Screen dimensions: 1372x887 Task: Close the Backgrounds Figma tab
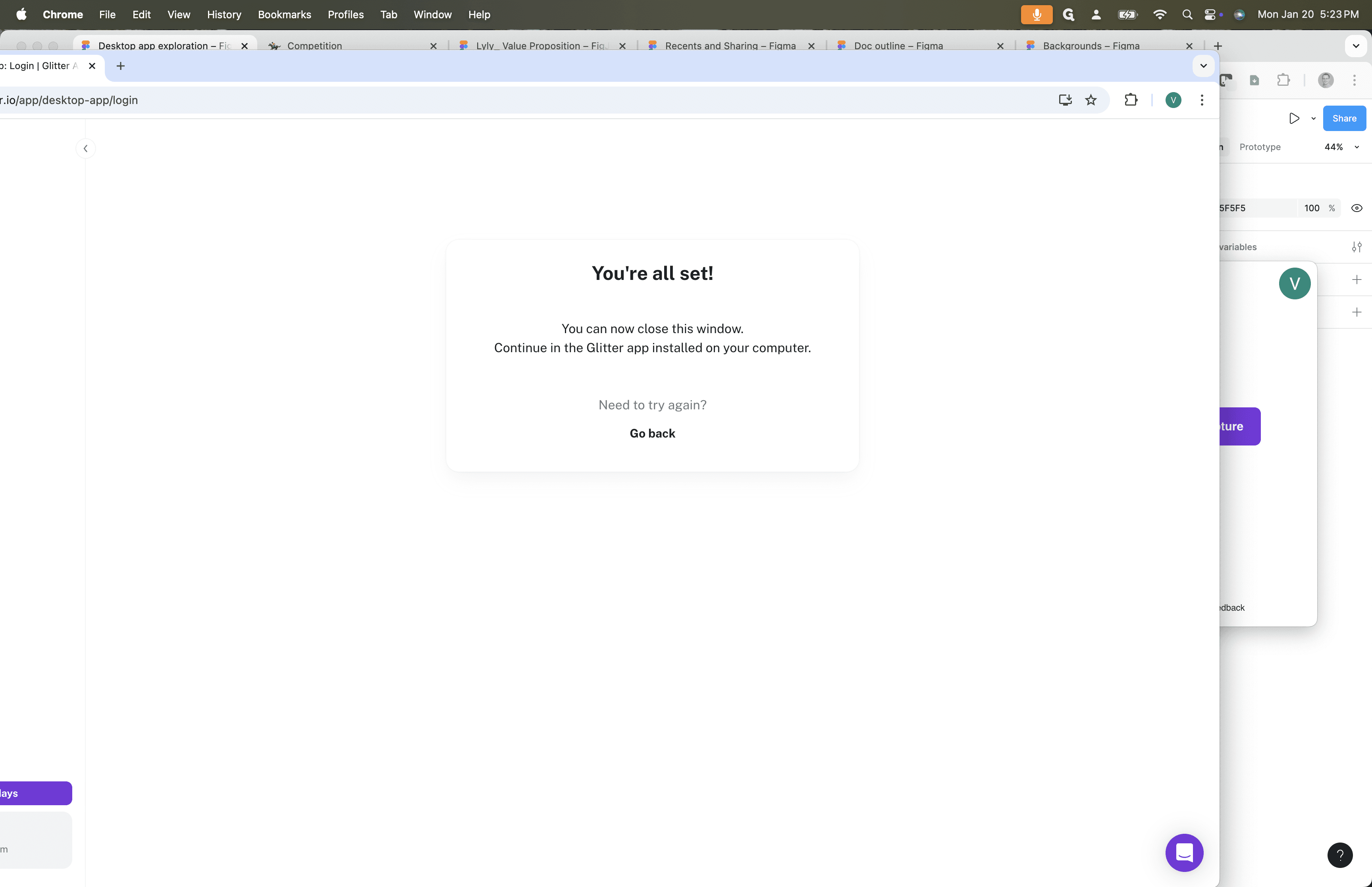pos(1189,46)
